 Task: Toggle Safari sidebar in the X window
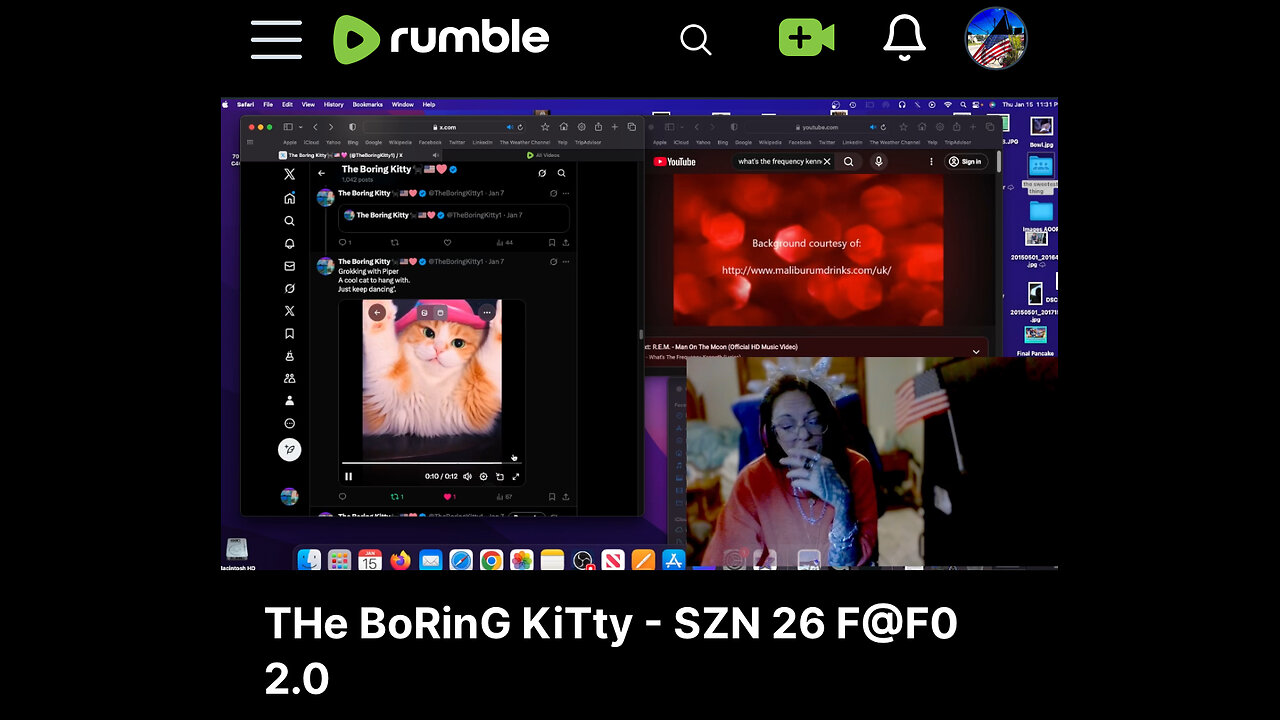click(x=288, y=127)
